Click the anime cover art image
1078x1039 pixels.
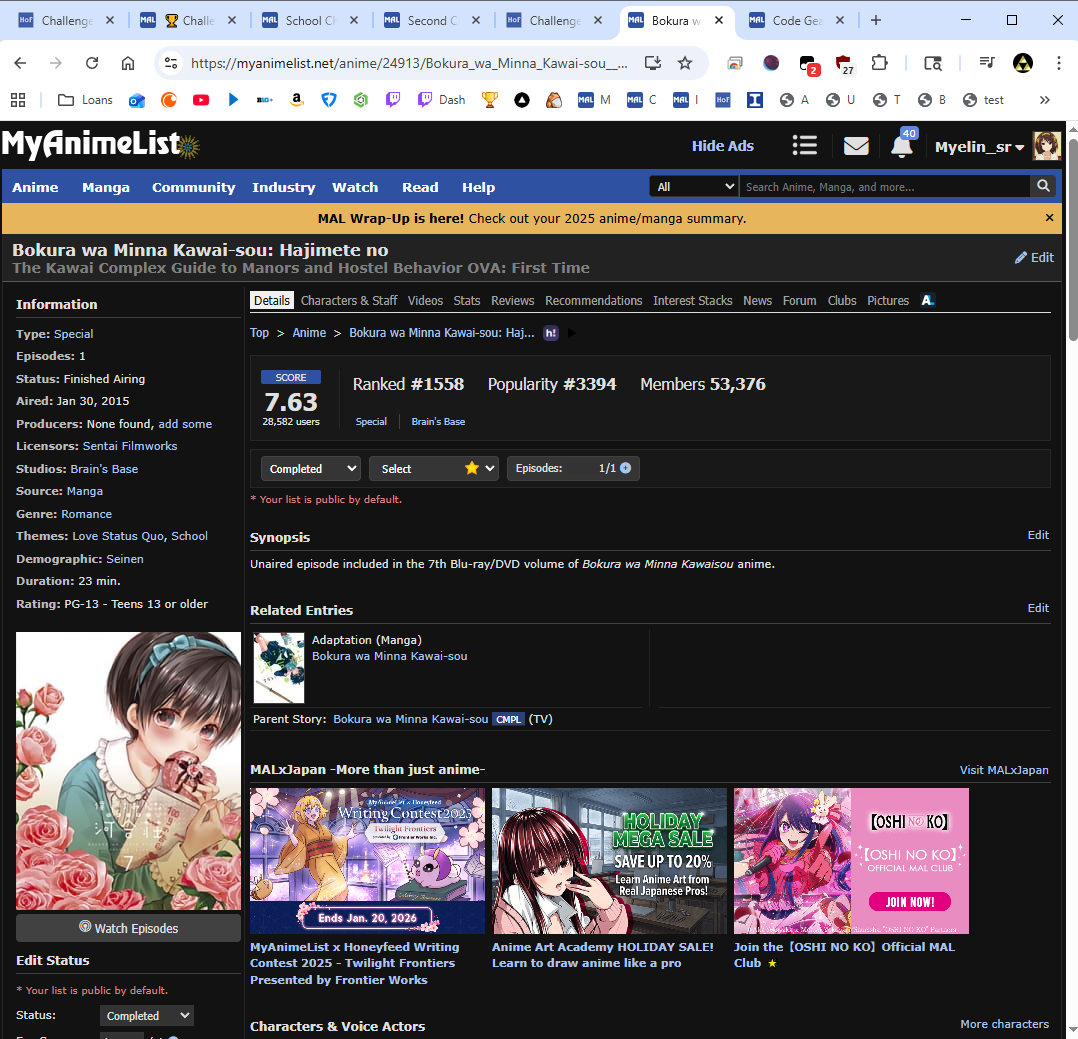pos(129,771)
